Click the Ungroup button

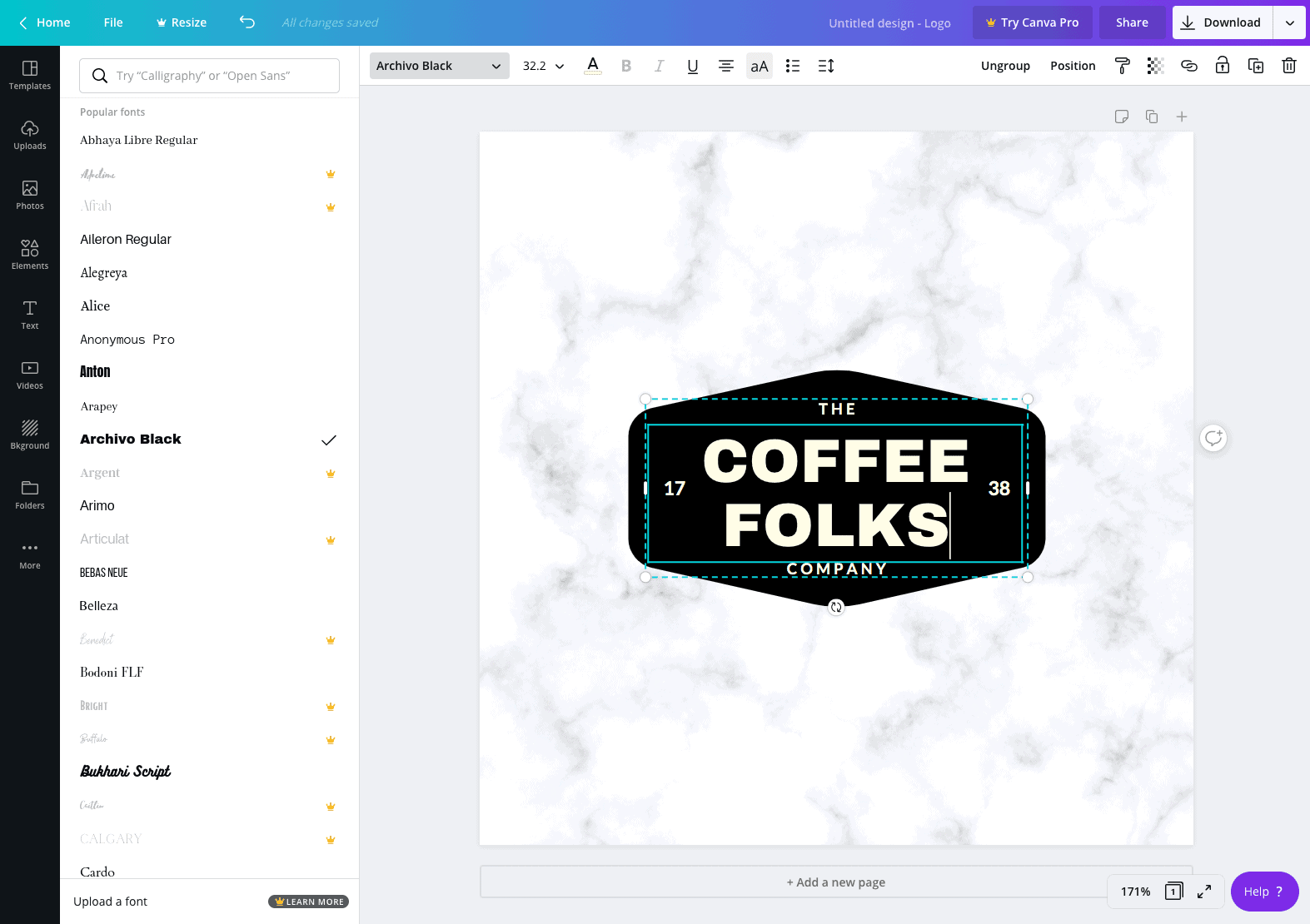[1005, 66]
